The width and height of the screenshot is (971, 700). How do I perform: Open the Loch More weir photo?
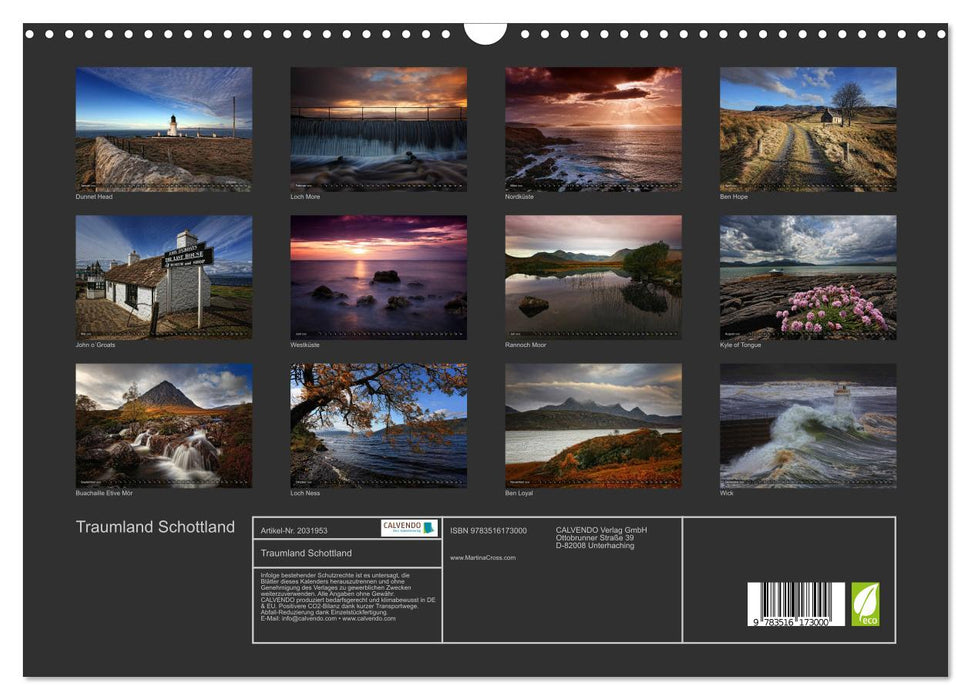tap(378, 129)
